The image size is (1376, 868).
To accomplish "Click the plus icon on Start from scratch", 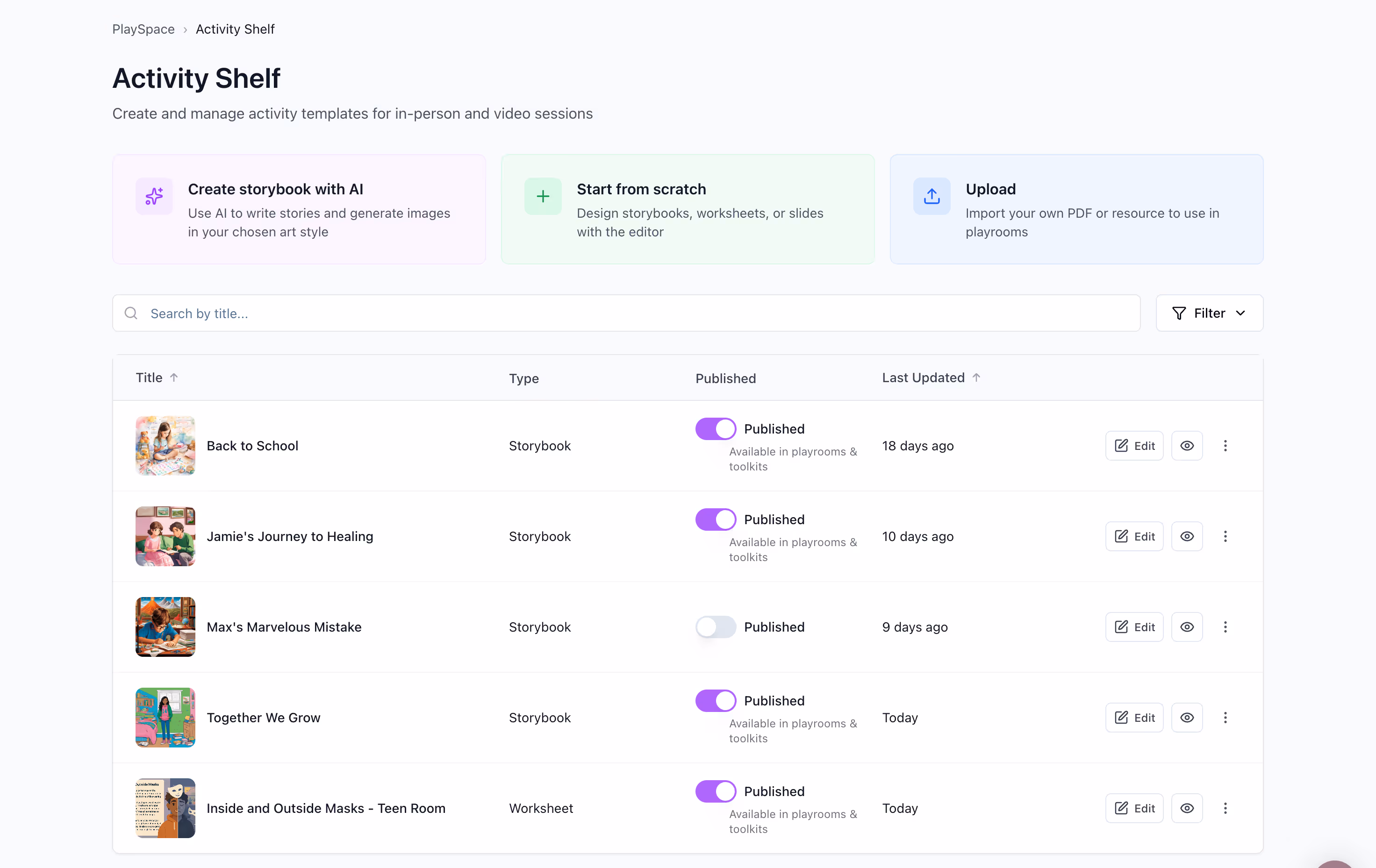I will click(542, 196).
